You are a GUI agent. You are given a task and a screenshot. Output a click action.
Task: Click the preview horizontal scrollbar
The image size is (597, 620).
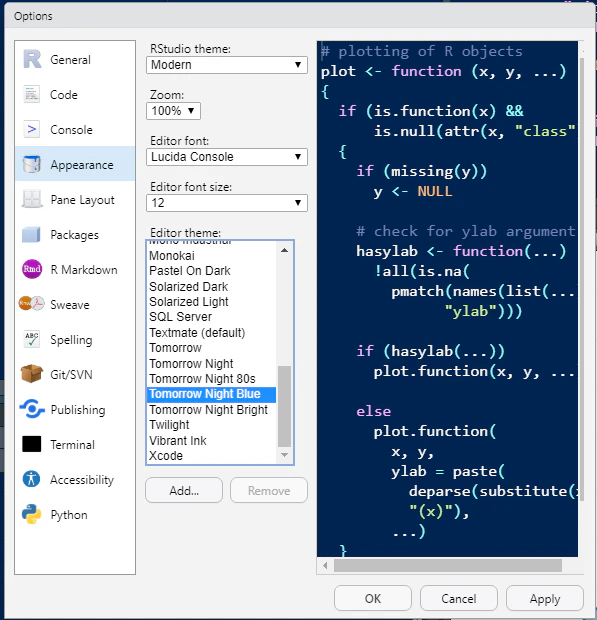pos(448,565)
